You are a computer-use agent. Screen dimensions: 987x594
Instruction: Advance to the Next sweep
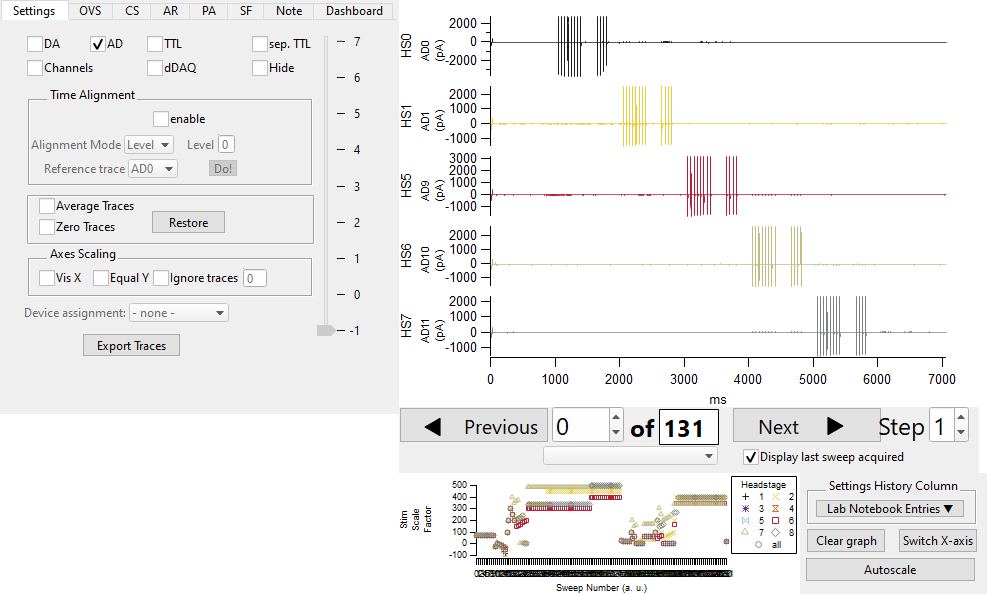click(806, 427)
